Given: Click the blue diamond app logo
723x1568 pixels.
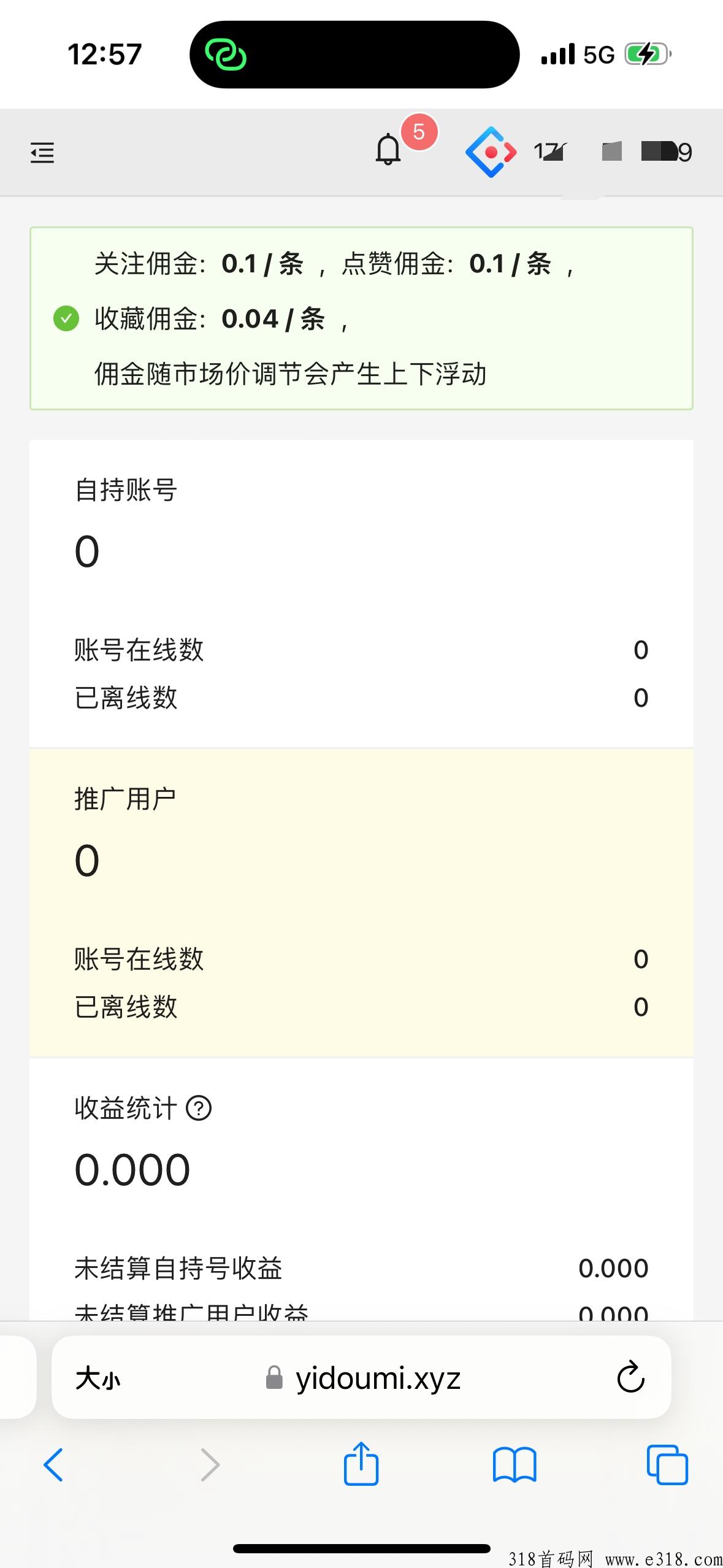Looking at the screenshot, I should [x=491, y=152].
